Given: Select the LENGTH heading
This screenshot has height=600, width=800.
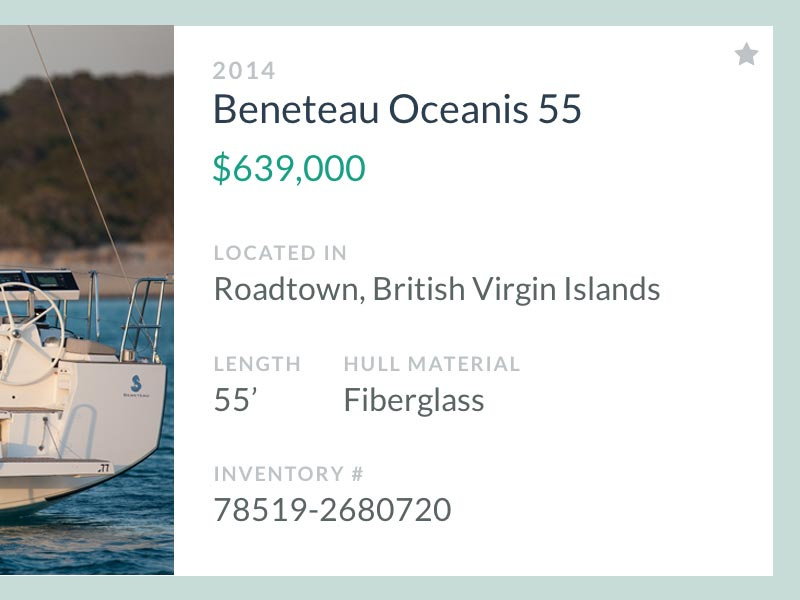Looking at the screenshot, I should tap(256, 363).
